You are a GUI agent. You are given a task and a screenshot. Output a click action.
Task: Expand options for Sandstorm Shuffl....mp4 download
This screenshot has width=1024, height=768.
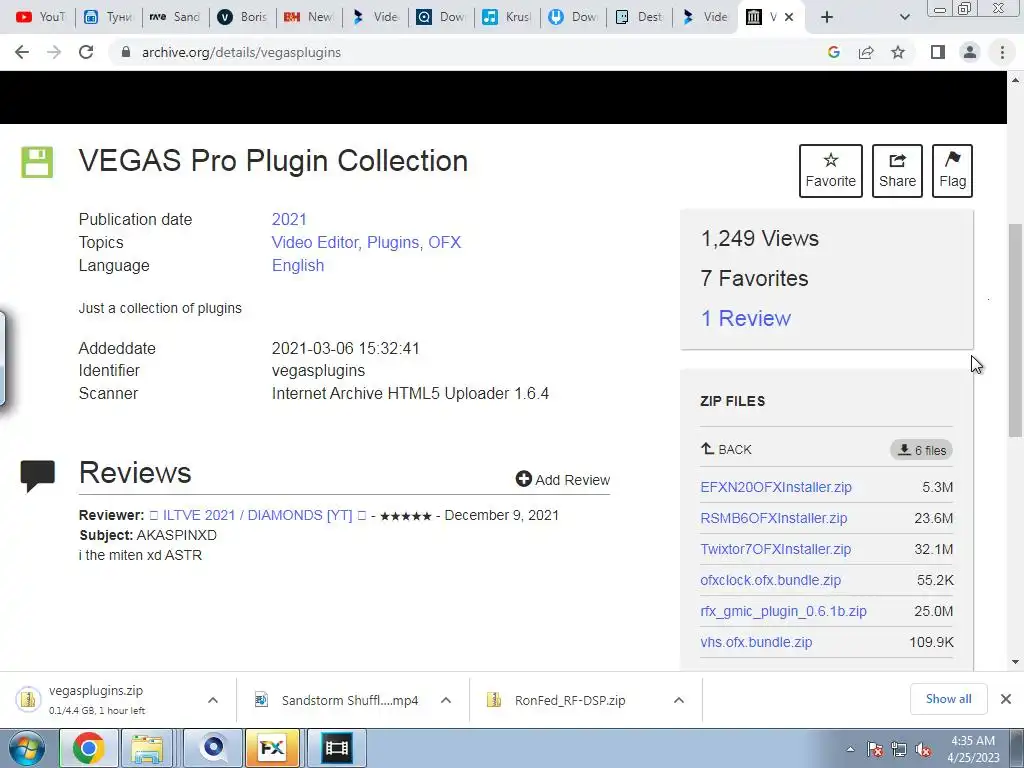coord(446,700)
